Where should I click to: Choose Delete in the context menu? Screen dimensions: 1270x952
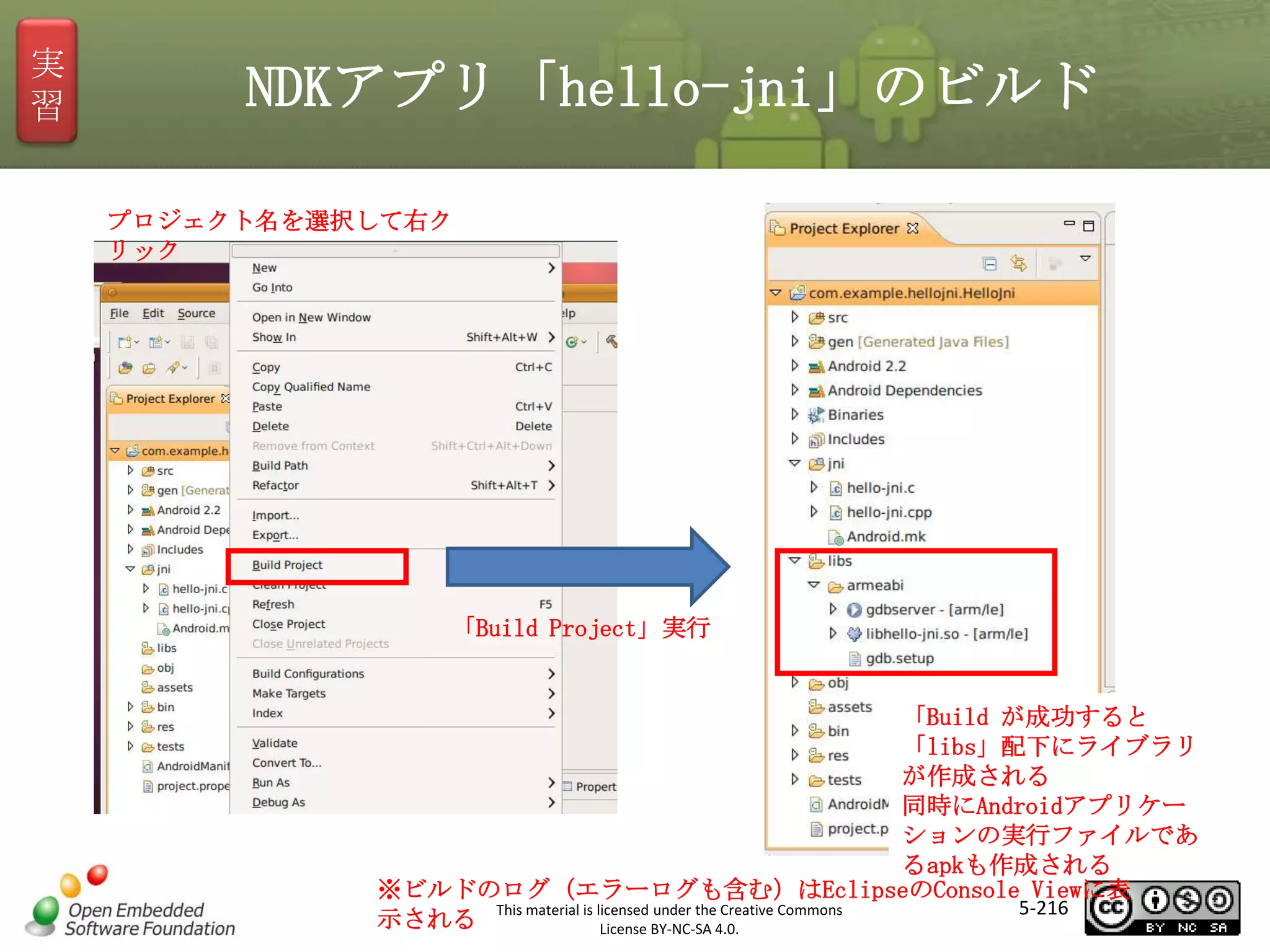tap(396, 426)
